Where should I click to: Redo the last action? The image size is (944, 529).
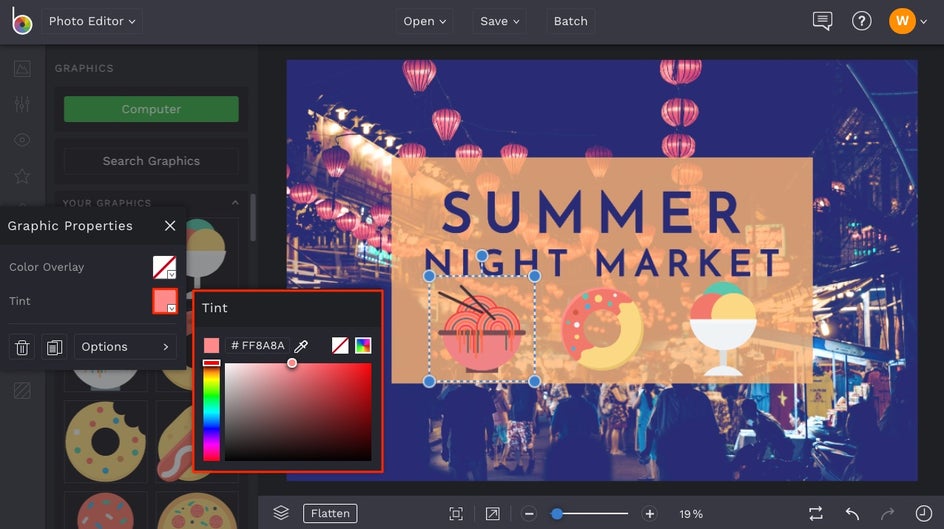point(887,513)
